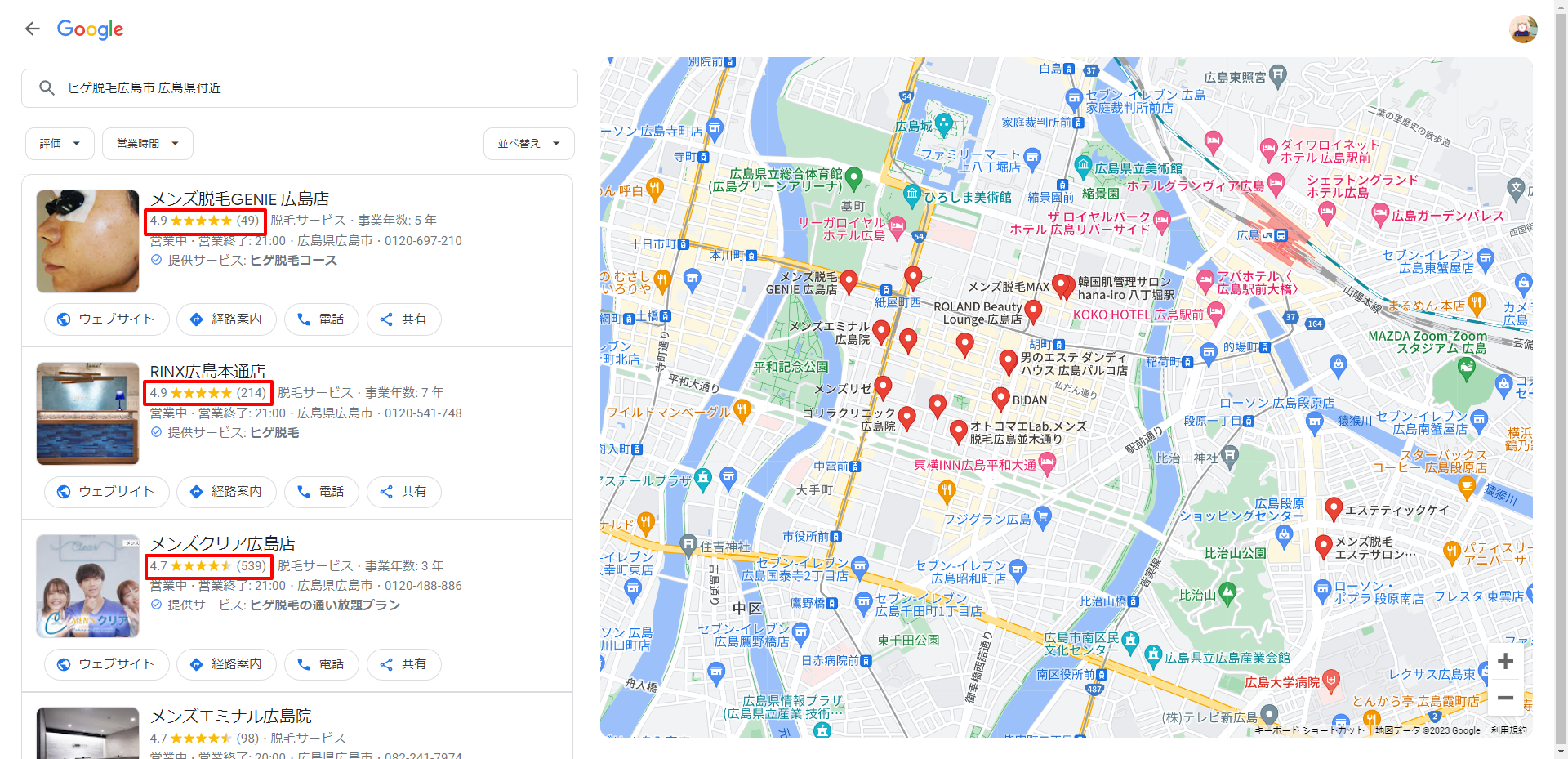The image size is (1568, 759).
Task: Click the KOKO HOTEL 広島駅前 pin
Action: point(1216,313)
